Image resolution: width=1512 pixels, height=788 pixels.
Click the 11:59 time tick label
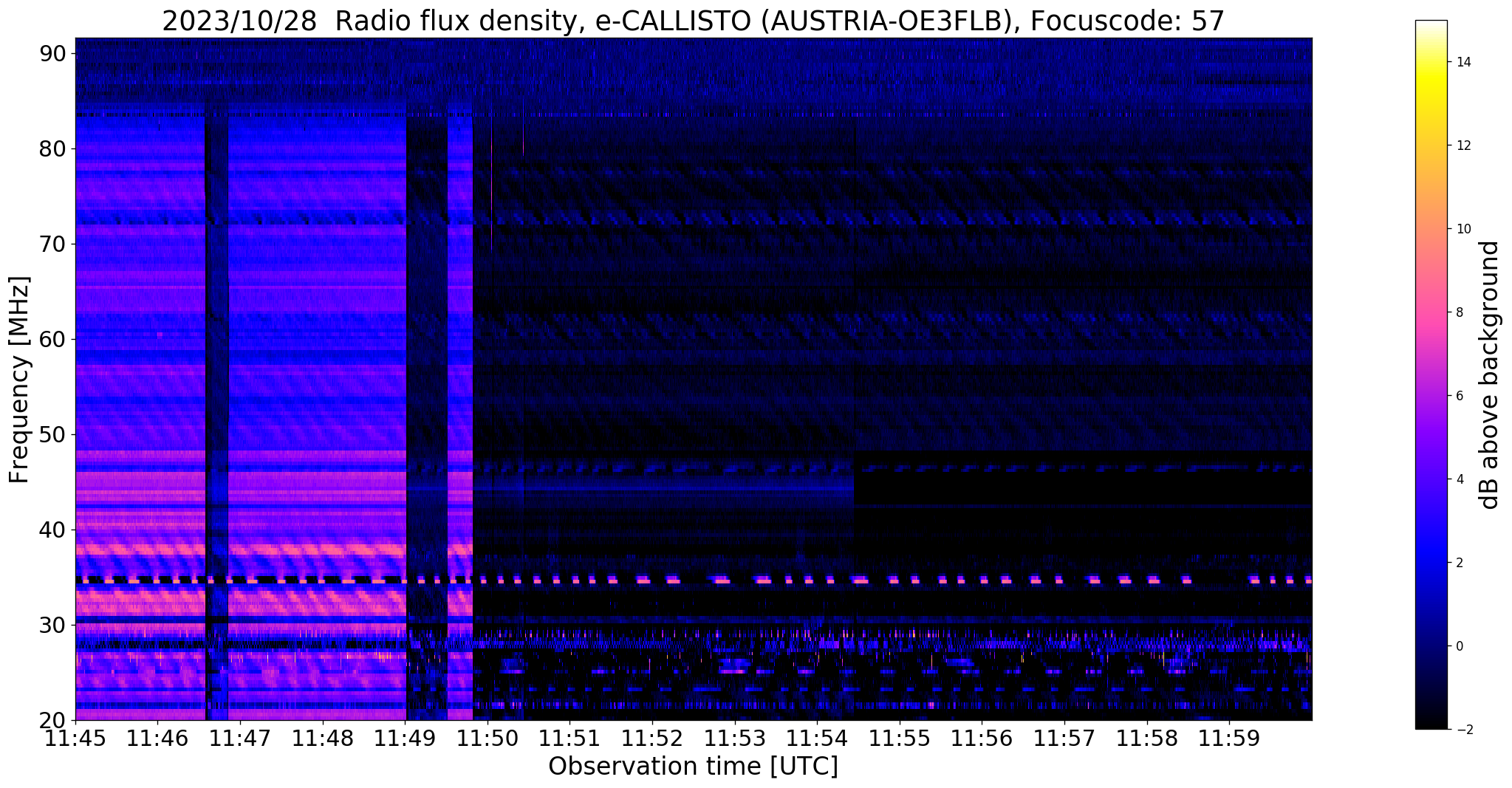1229,739
